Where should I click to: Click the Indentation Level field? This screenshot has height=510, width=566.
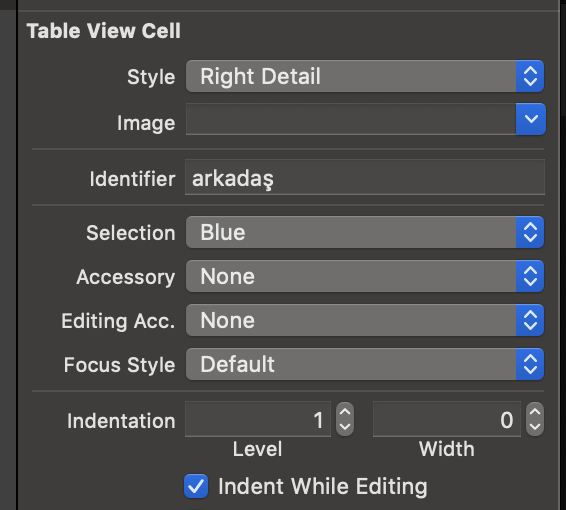pyautogui.click(x=258, y=419)
